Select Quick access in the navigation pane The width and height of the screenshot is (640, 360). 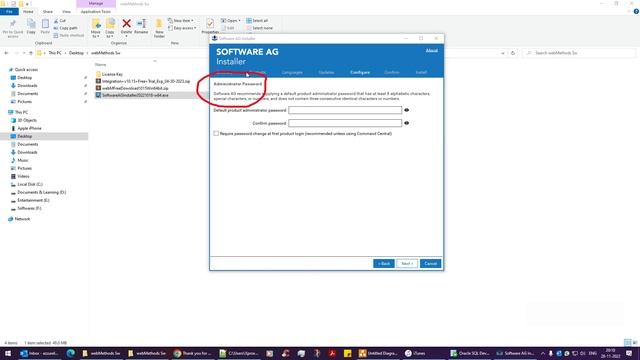click(x=26, y=70)
